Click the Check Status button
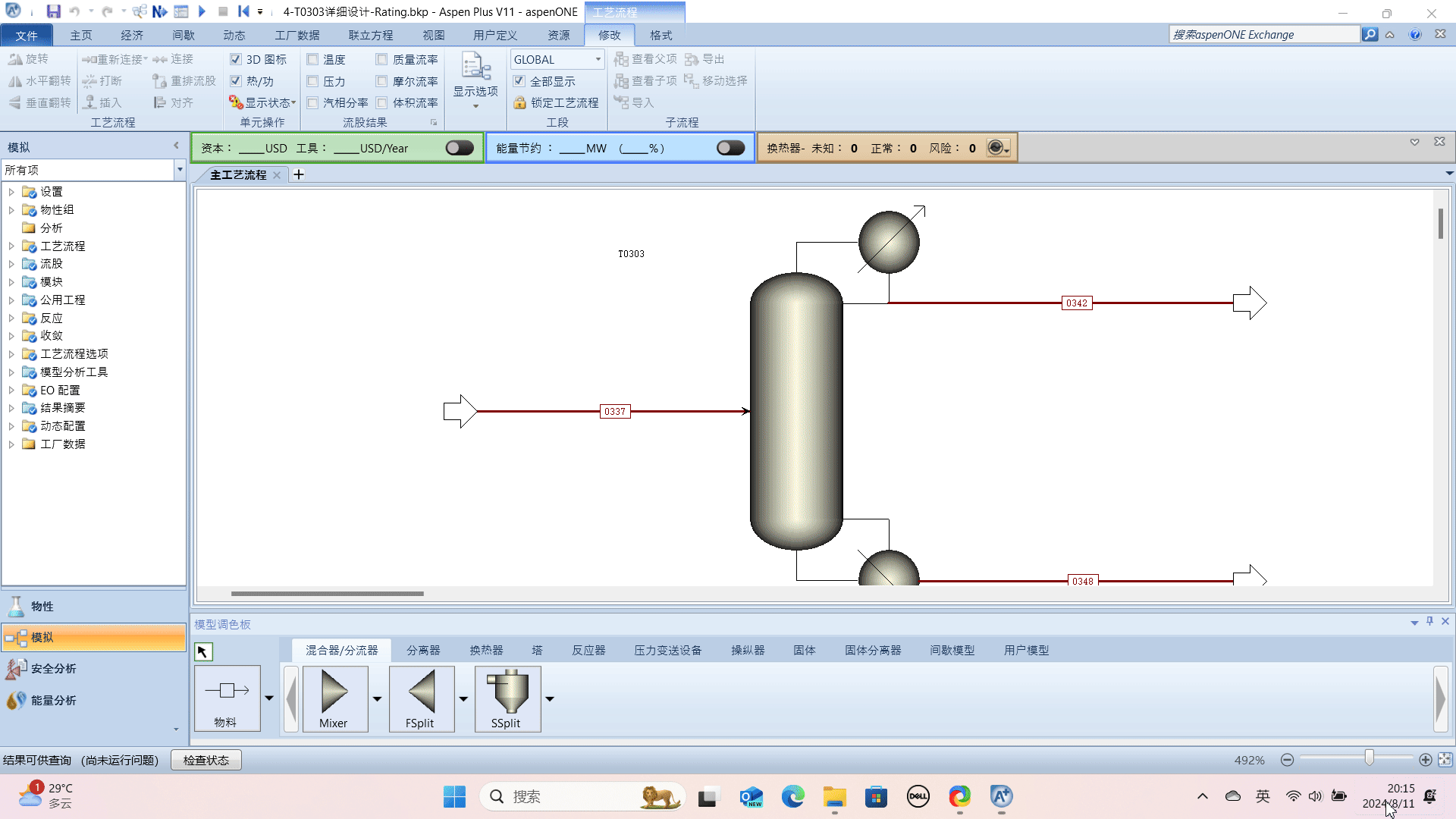This screenshot has height=819, width=1456. pyautogui.click(x=206, y=760)
